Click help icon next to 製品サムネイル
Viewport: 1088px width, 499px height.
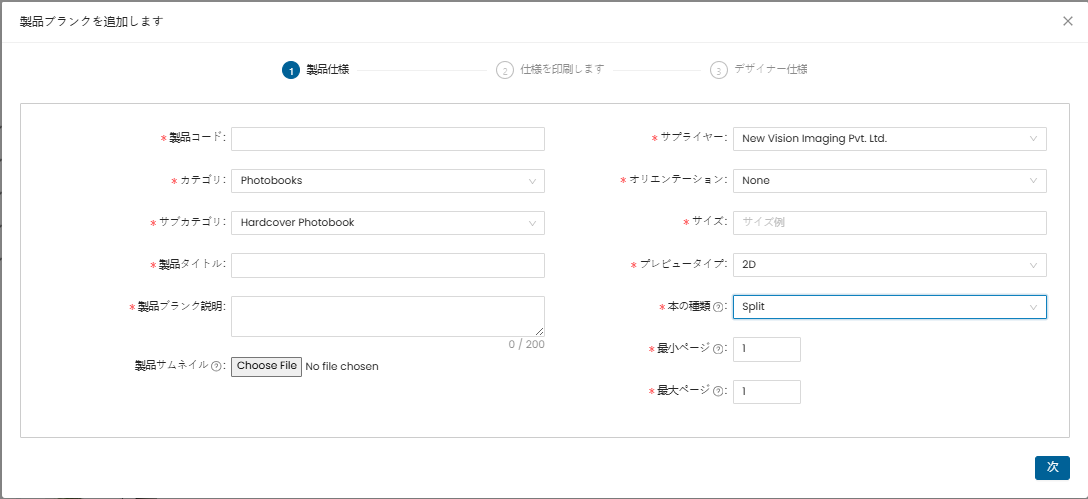pyautogui.click(x=216, y=367)
